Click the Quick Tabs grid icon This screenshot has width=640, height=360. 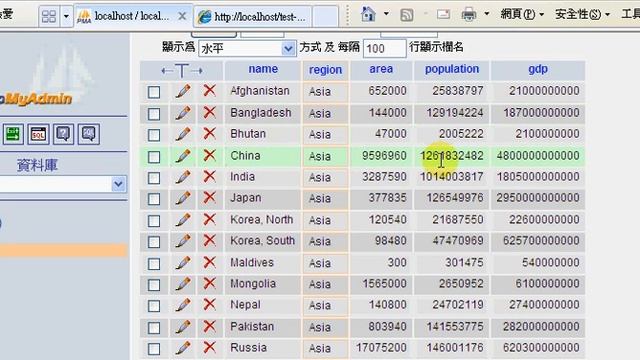tap(49, 16)
